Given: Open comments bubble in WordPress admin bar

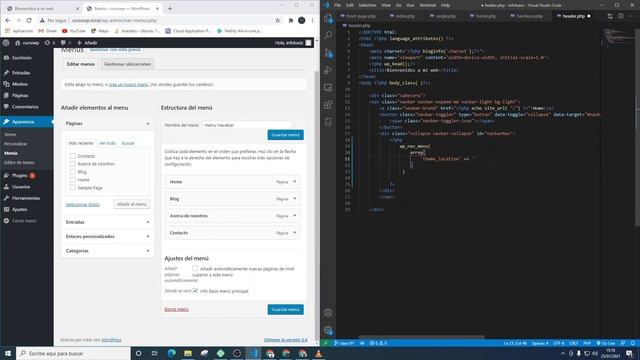Looking at the screenshot, I should (65, 42).
